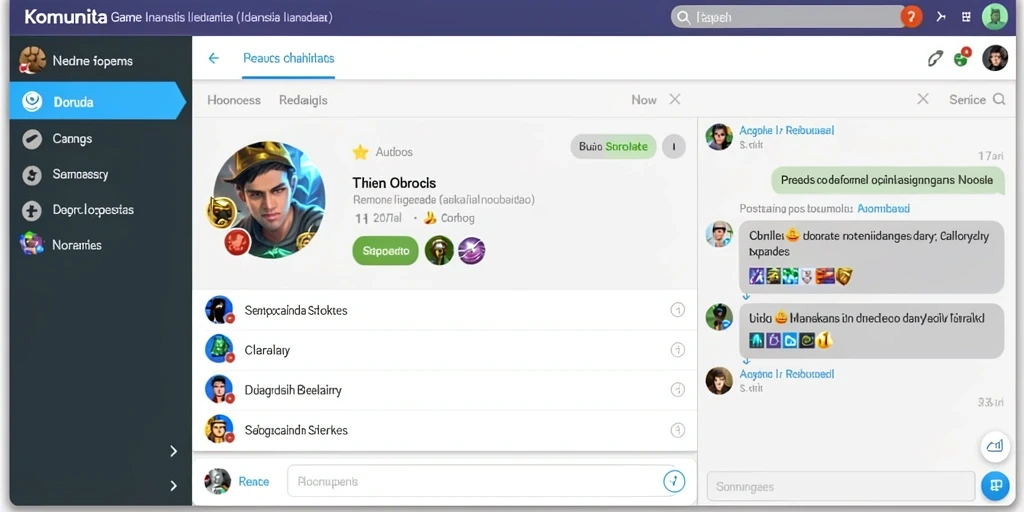The height and width of the screenshot is (512, 1024).
Task: Click the Senice search magnifier icon
Action: 999,99
